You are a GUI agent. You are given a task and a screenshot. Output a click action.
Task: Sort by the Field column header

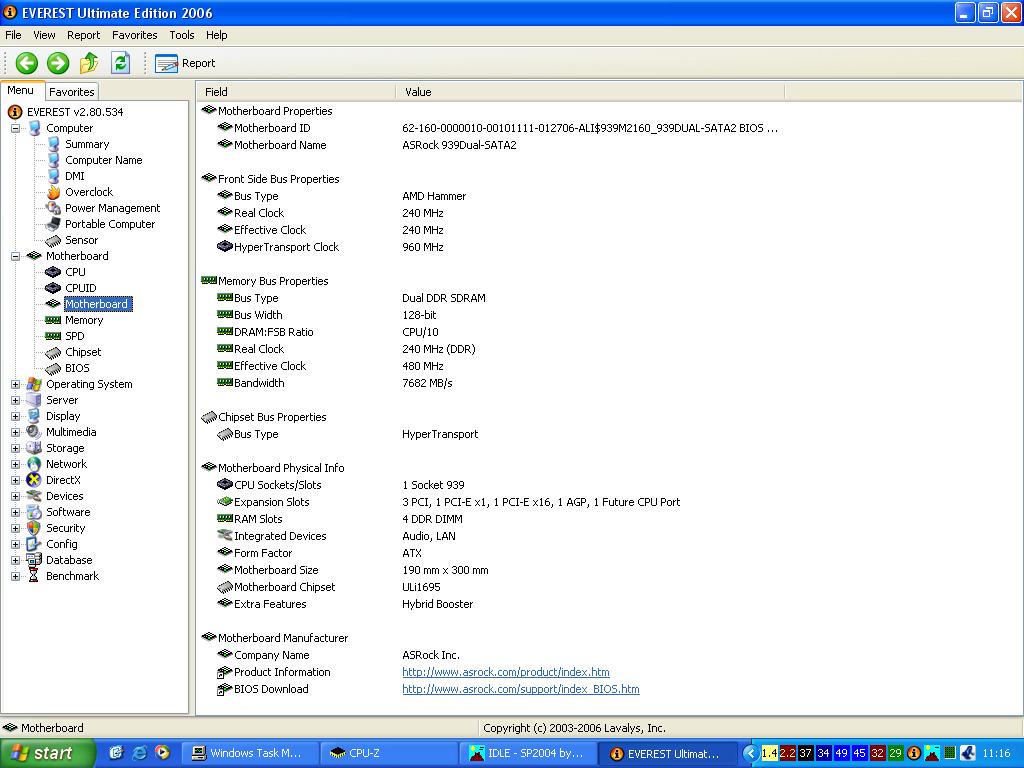296,92
